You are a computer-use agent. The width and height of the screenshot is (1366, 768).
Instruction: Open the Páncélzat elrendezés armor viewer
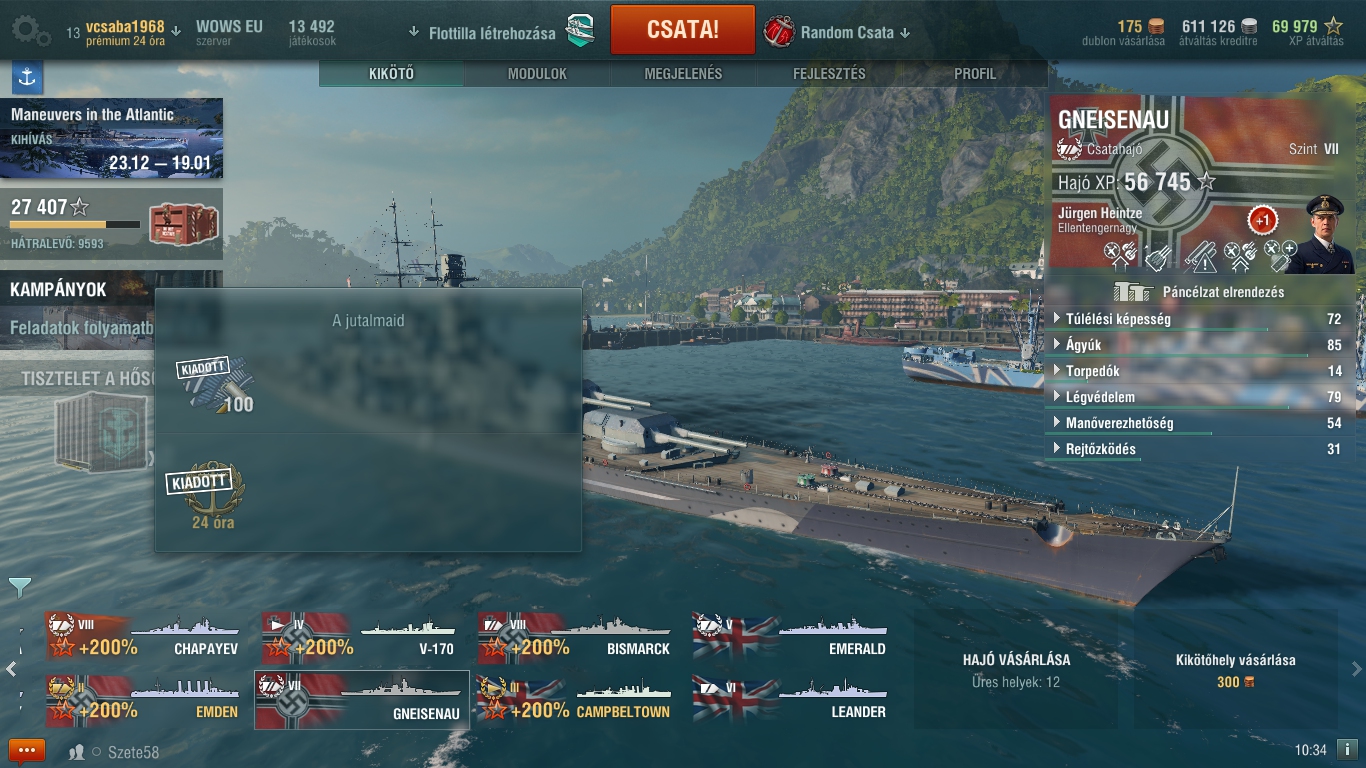(1199, 292)
